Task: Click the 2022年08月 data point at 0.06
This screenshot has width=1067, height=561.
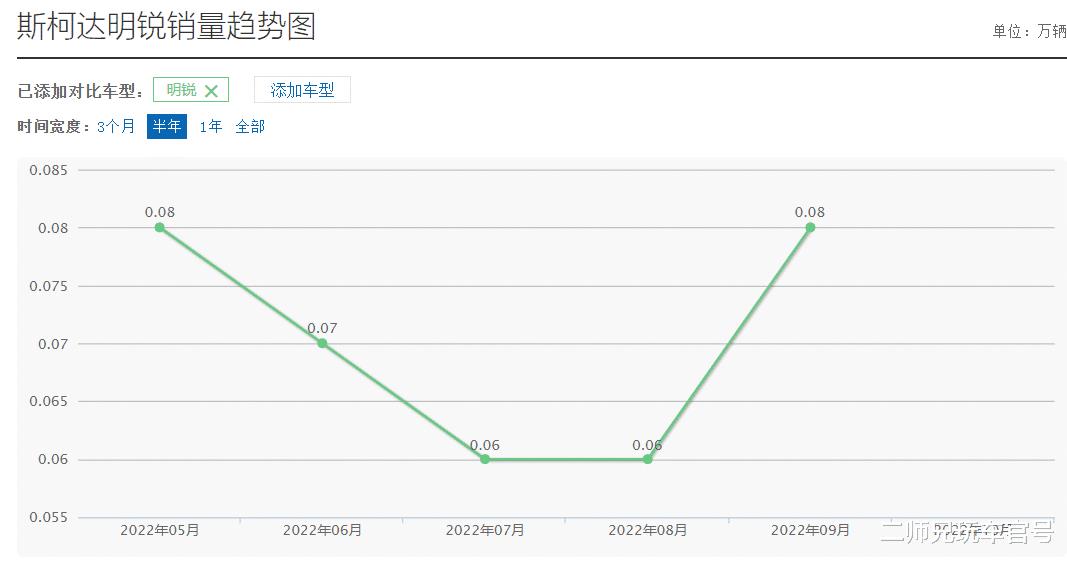Action: coord(648,460)
